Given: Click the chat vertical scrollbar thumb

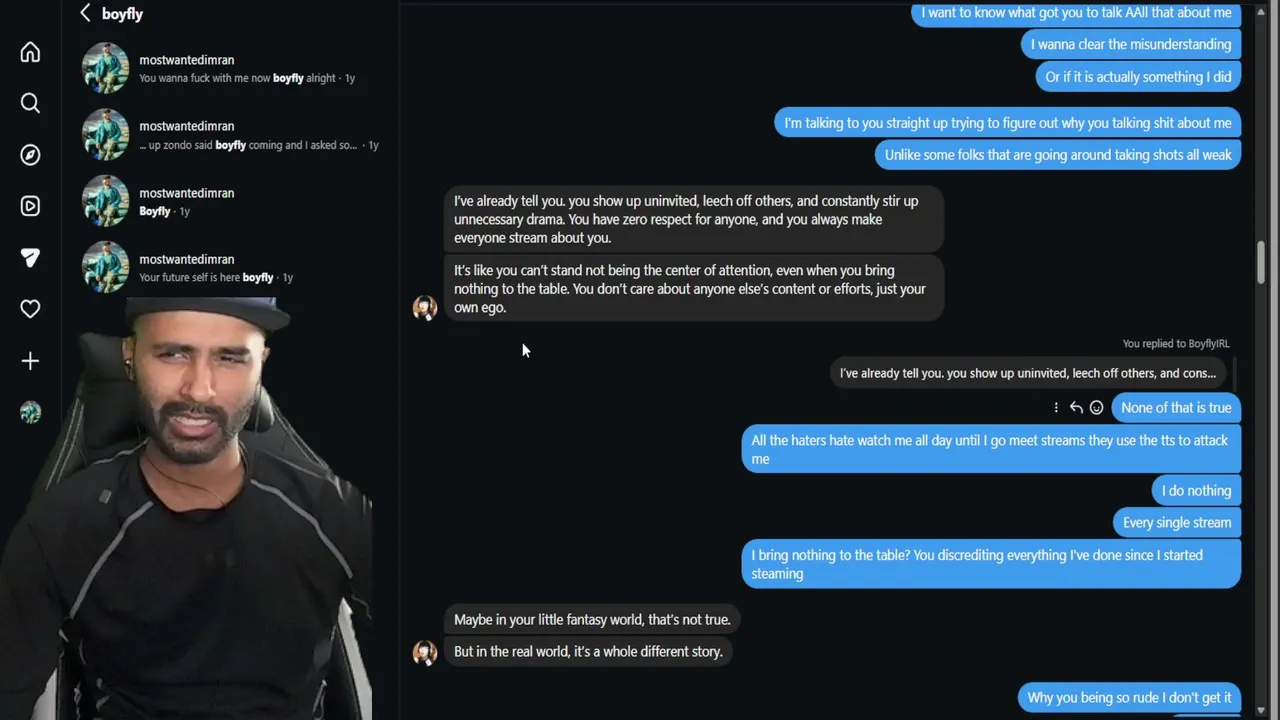Looking at the screenshot, I should 1262,262.
